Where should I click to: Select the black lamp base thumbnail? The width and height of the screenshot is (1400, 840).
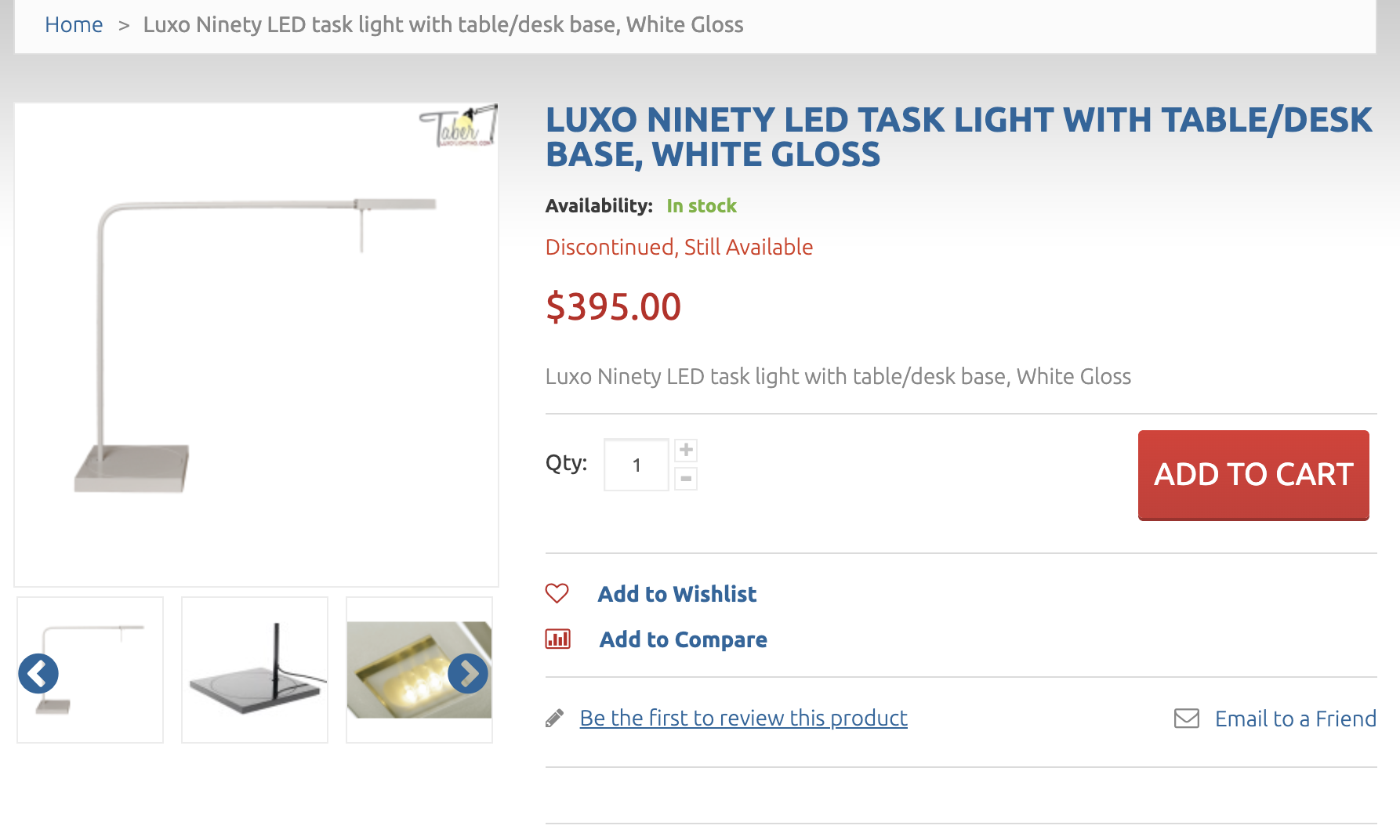pyautogui.click(x=255, y=670)
